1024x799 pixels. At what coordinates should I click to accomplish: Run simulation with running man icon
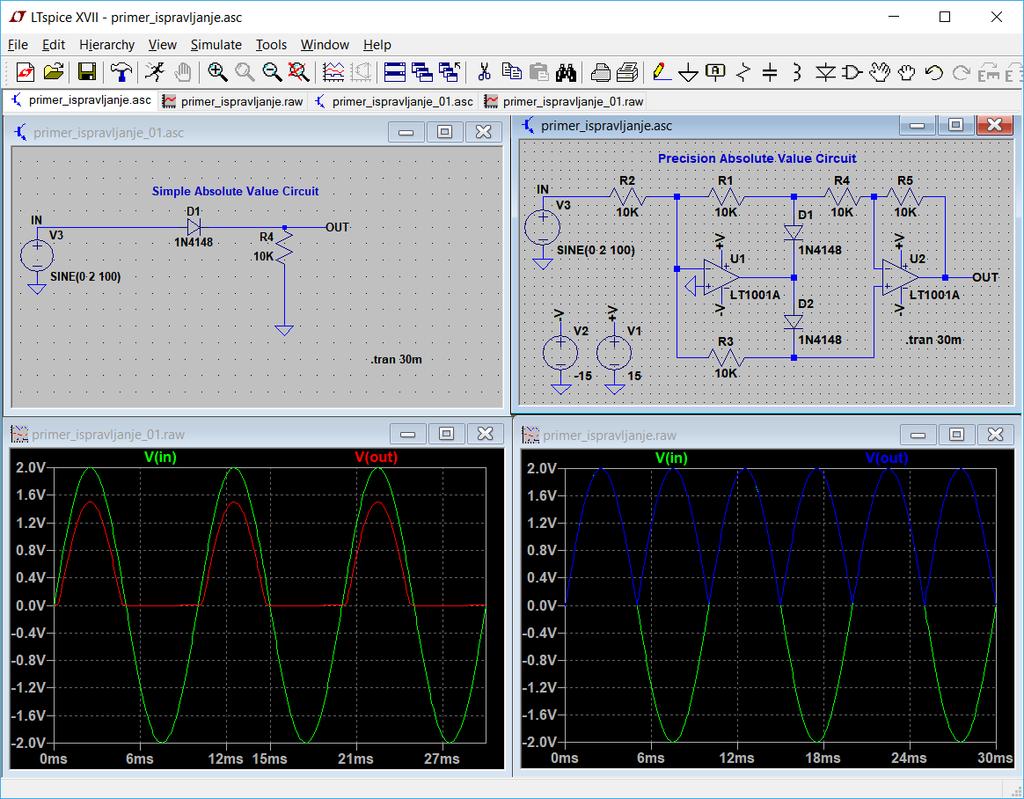(x=155, y=72)
